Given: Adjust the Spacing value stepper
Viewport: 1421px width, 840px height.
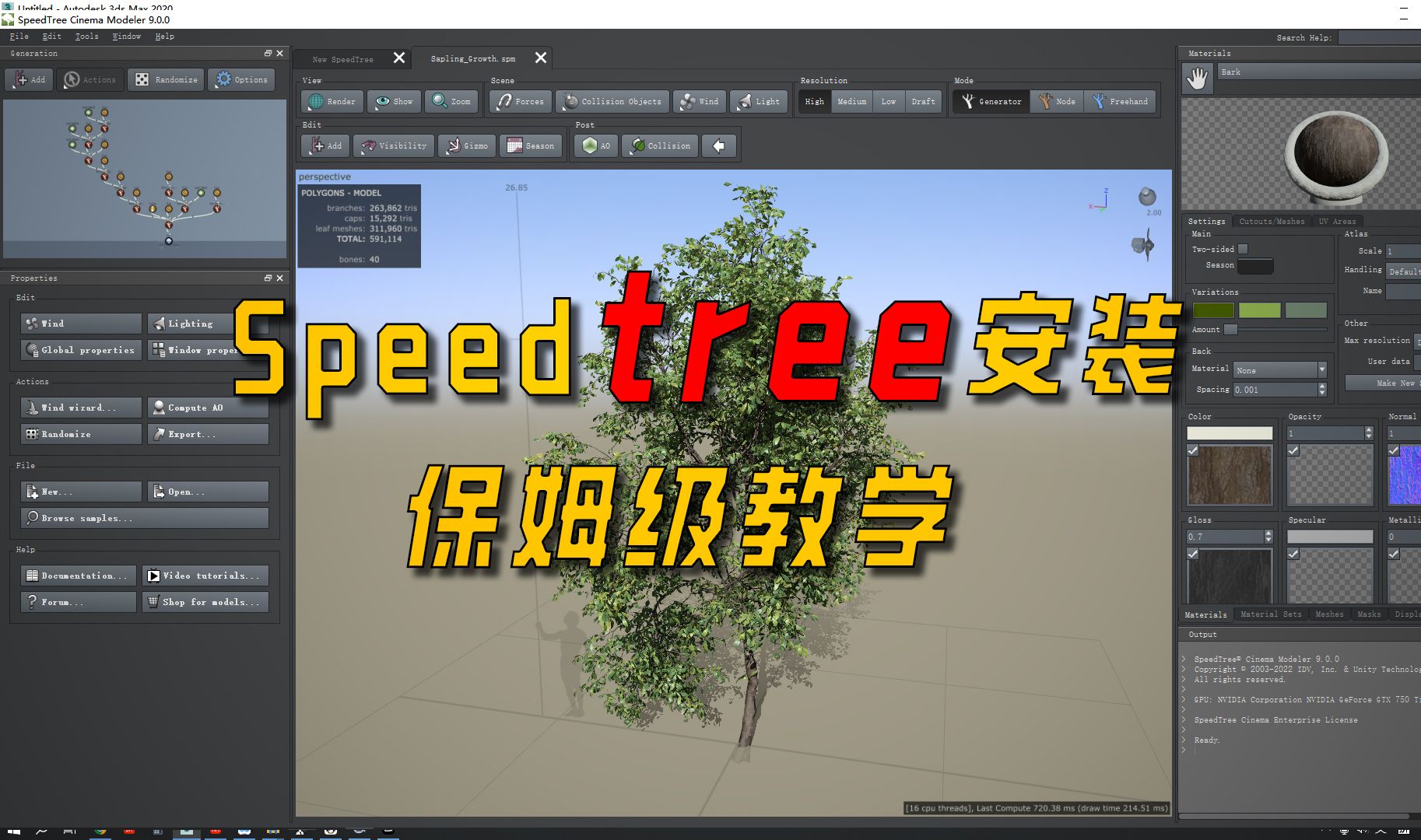Looking at the screenshot, I should coord(1322,390).
